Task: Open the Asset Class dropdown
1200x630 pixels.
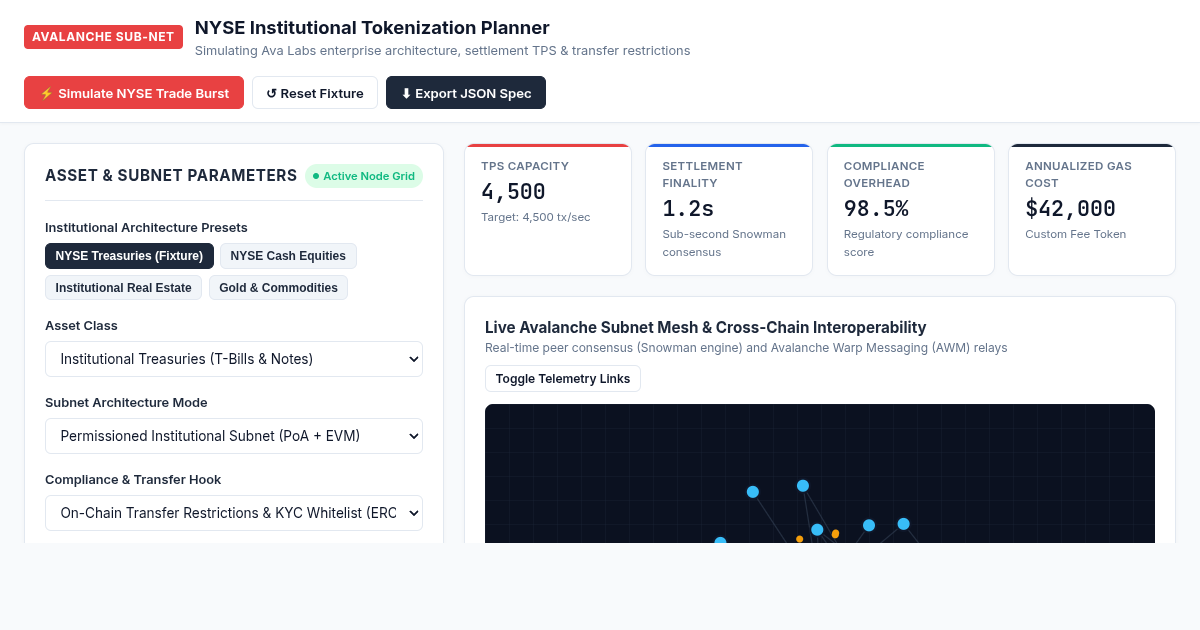Action: [x=234, y=359]
